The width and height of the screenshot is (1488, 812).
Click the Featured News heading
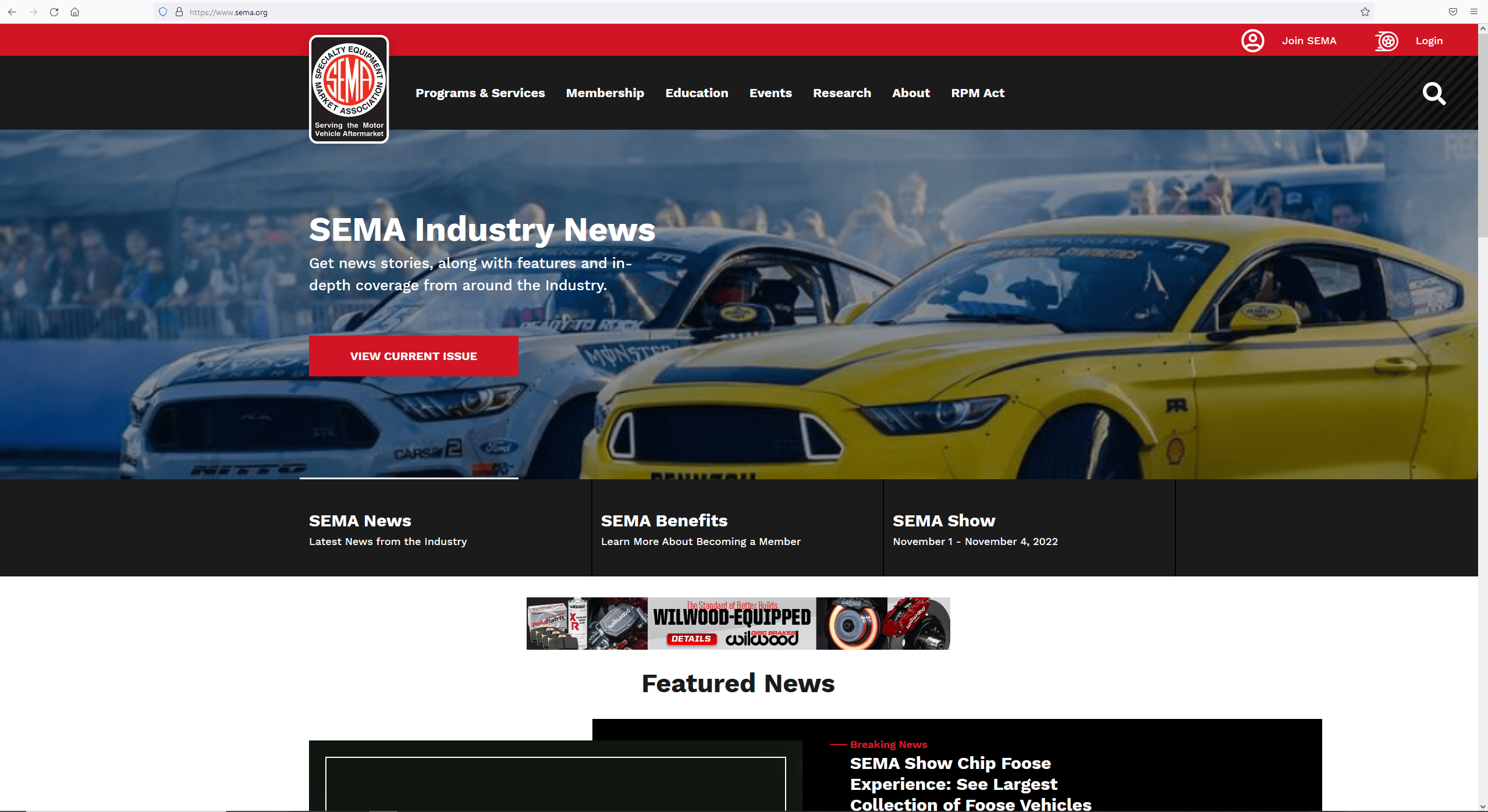738,683
